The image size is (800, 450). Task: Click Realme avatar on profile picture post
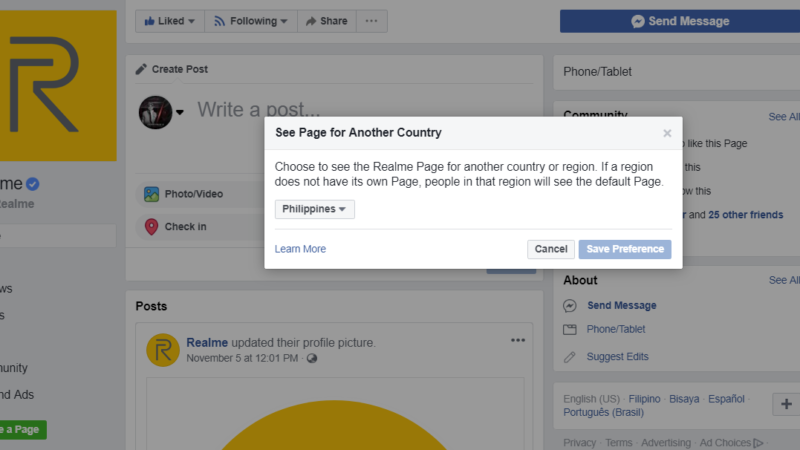coord(163,350)
